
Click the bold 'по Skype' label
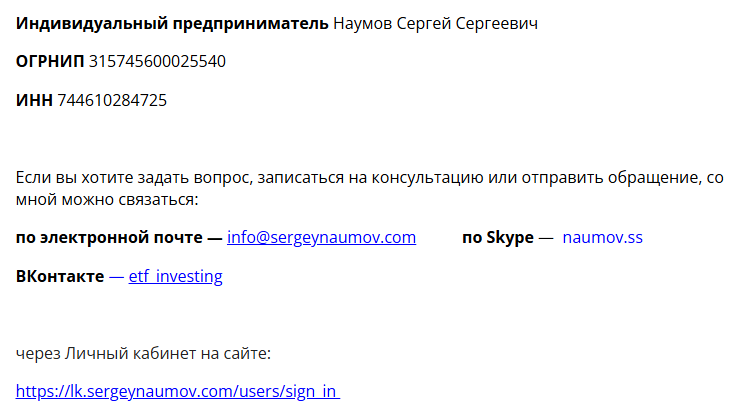point(497,238)
